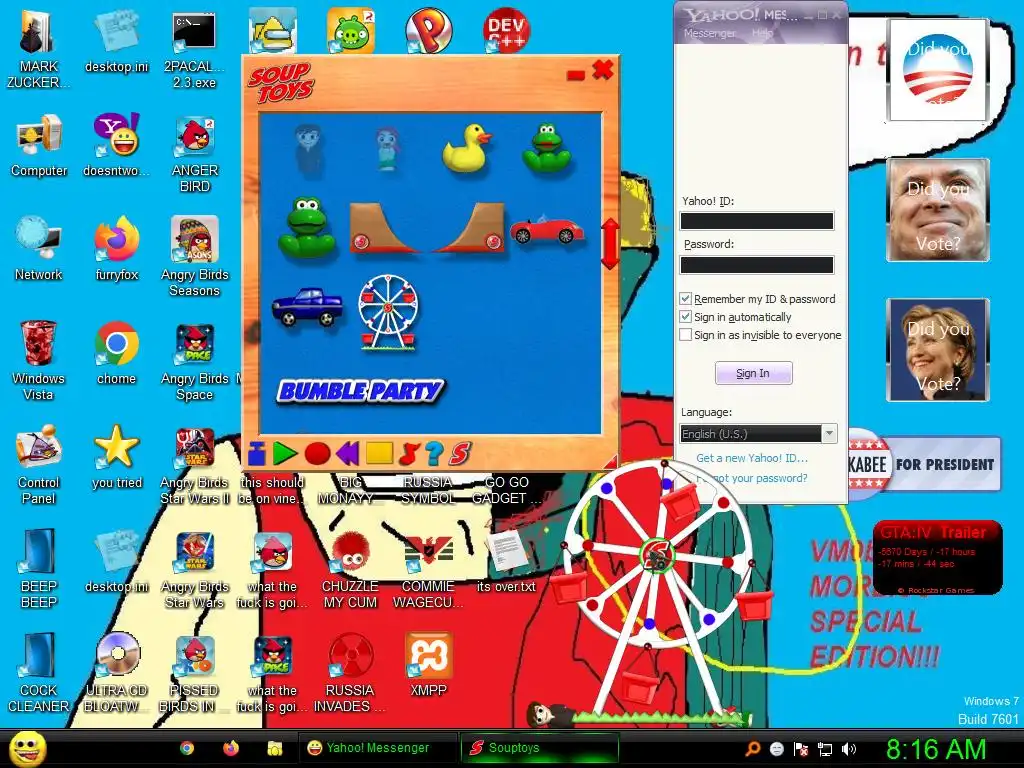
Task: Select the girl doll toy in Soup Toys
Action: pos(387,149)
